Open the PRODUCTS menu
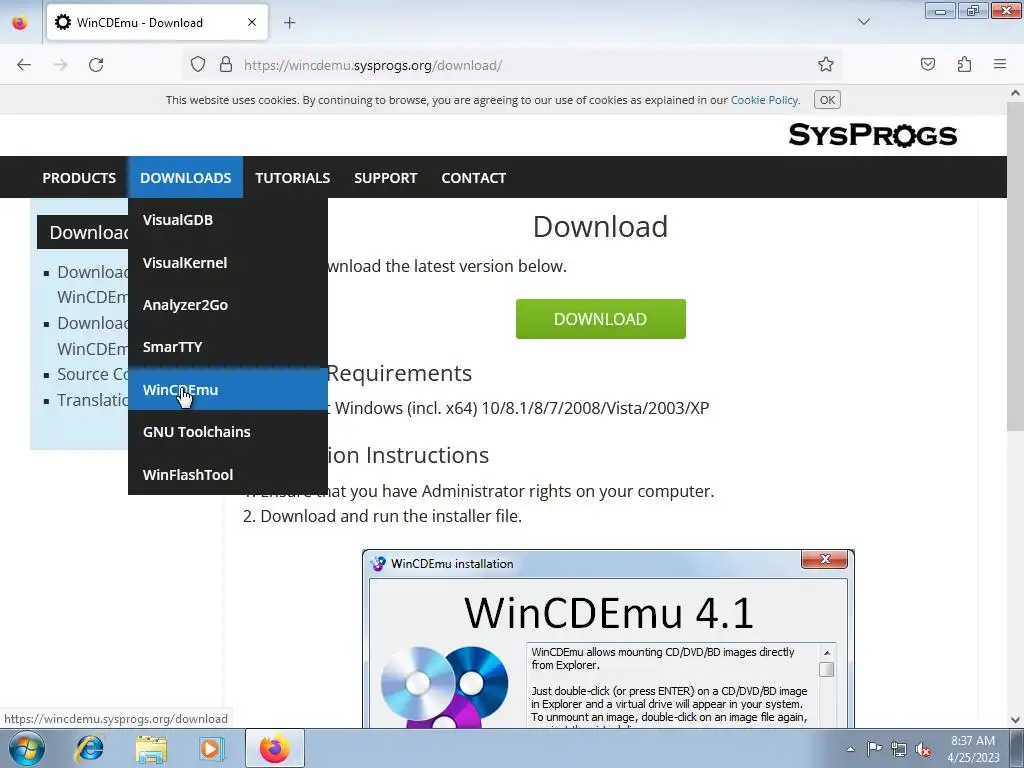The image size is (1024, 768). tap(79, 178)
